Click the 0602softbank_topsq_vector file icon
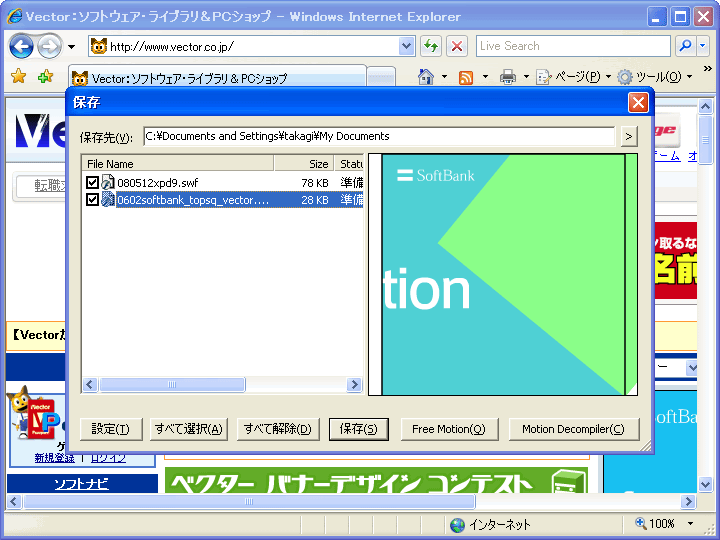The image size is (720, 540). 107,199
